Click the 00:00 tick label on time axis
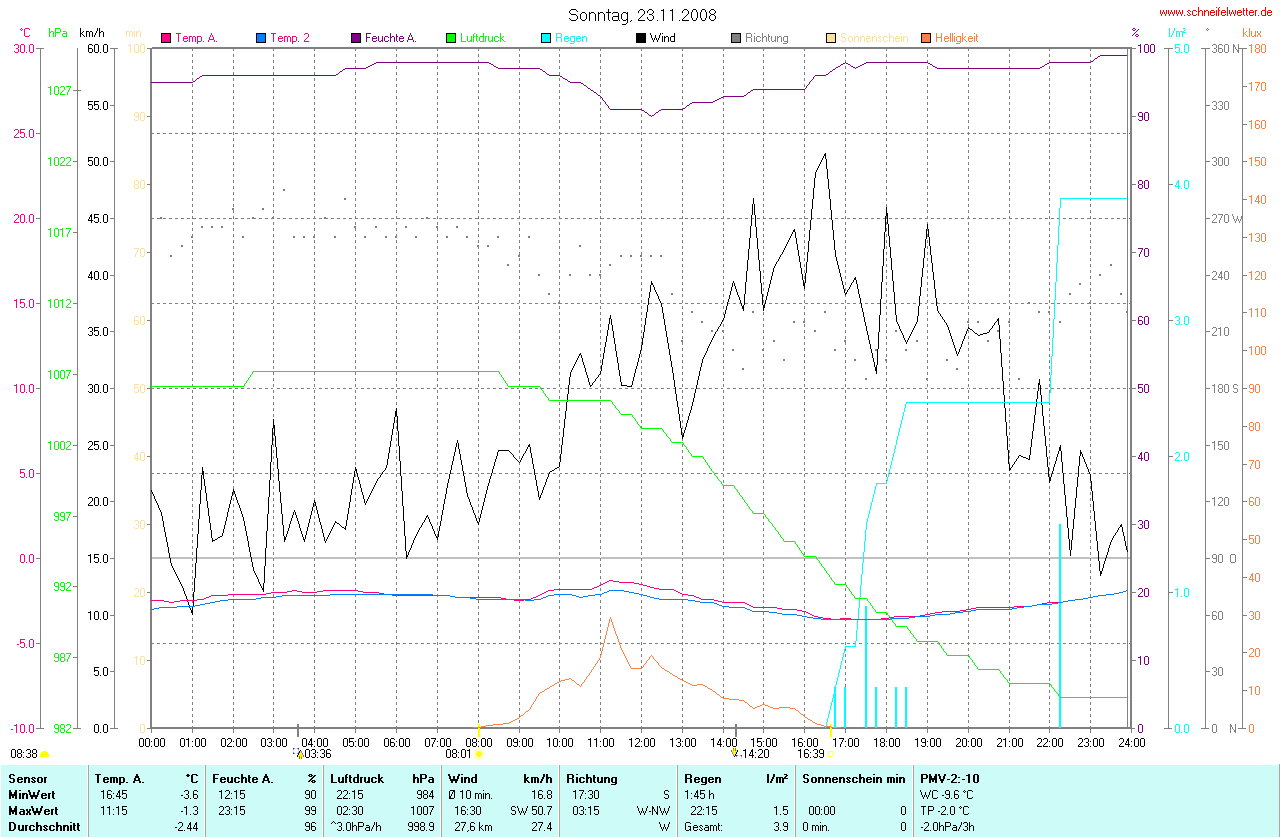 152,742
